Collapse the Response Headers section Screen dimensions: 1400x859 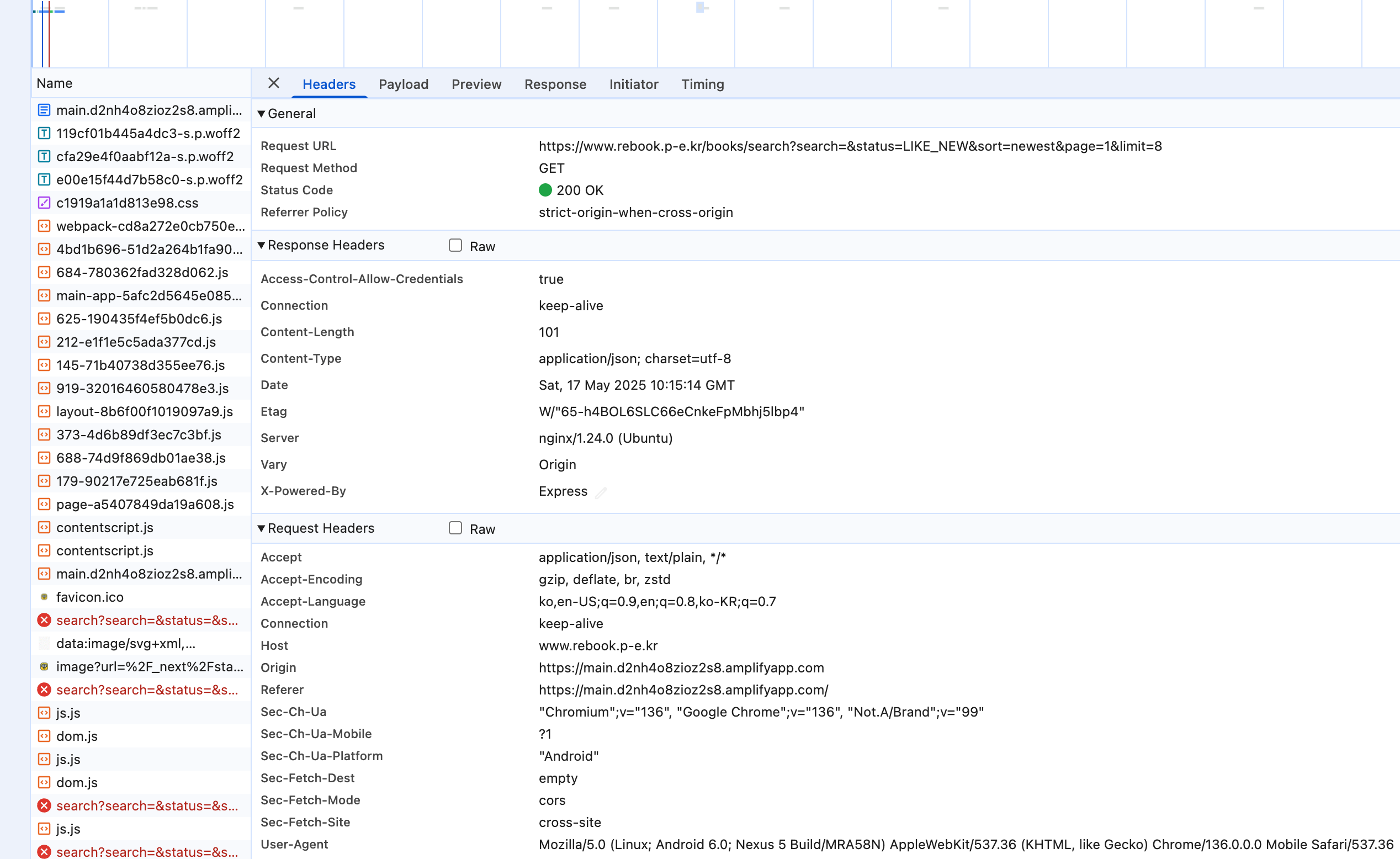point(261,245)
